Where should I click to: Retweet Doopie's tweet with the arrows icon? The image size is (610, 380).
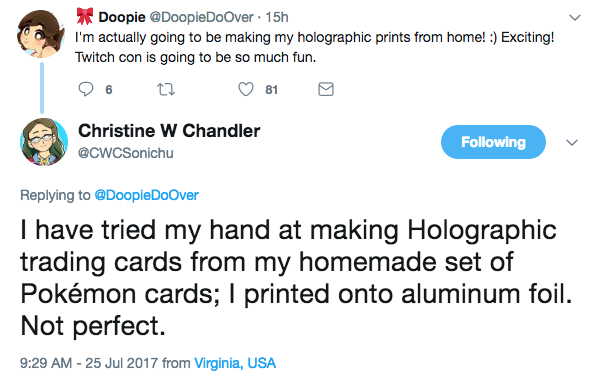[166, 90]
